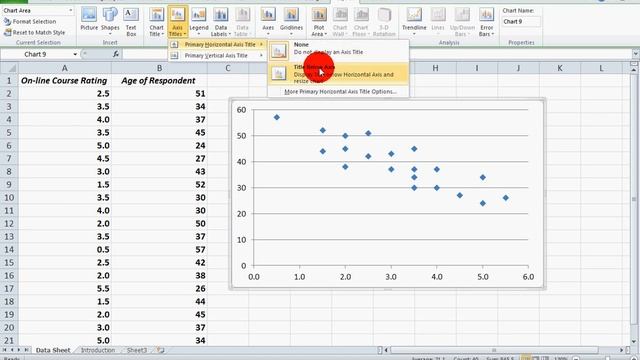Click the formula bar input field
Screen dimensions: 640x360
[376, 54]
